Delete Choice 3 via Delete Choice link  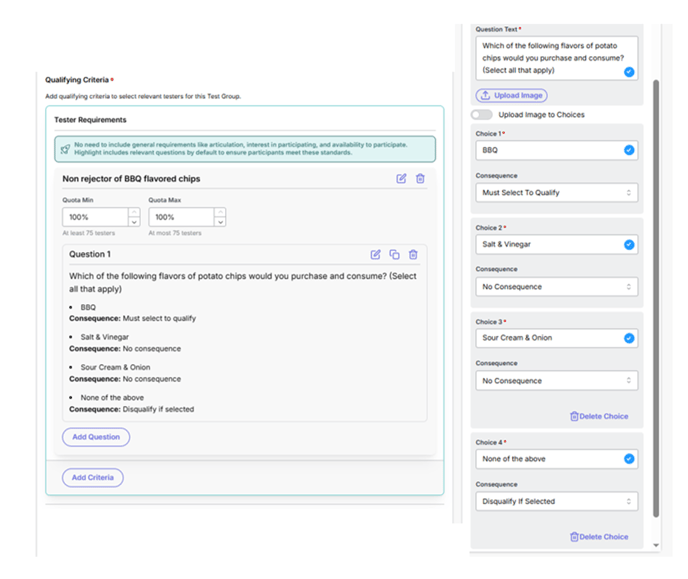click(599, 416)
